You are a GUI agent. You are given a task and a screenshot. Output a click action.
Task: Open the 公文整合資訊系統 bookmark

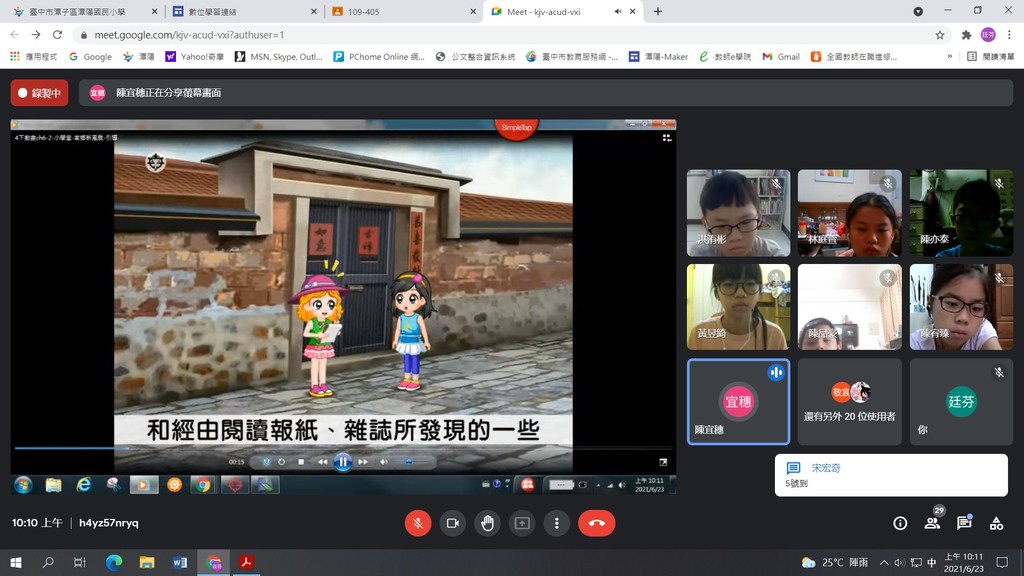click(x=475, y=57)
